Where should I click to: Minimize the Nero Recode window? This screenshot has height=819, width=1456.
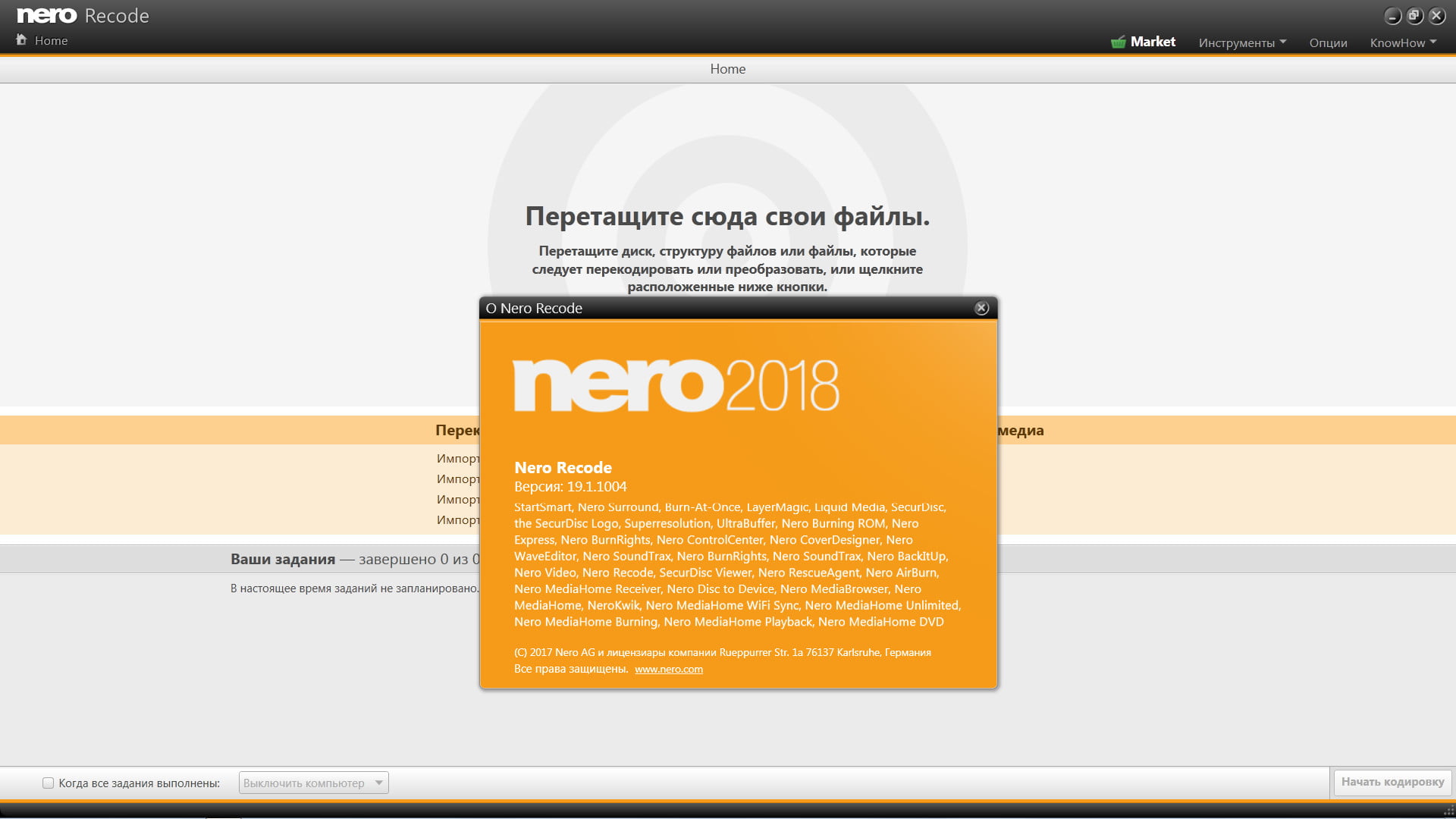click(1392, 16)
